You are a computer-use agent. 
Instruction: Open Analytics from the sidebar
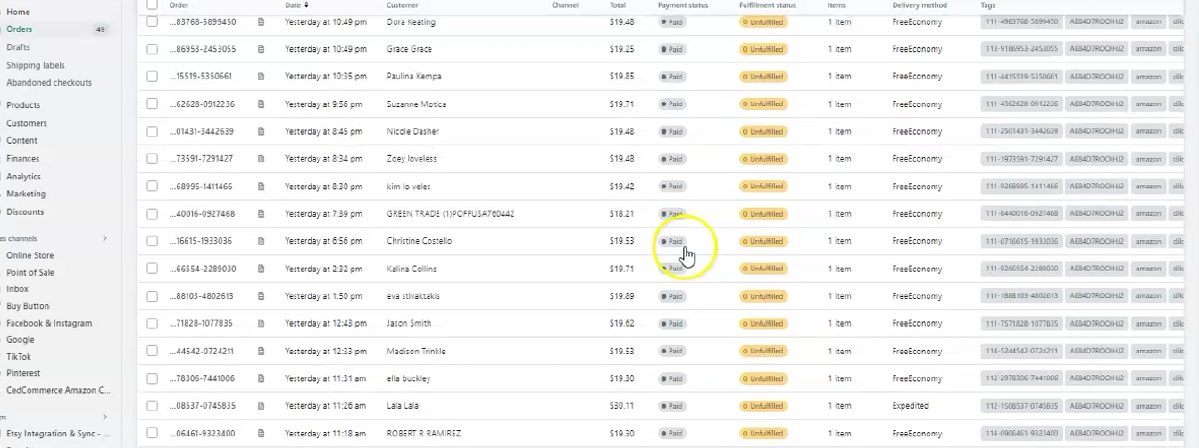tap(24, 176)
